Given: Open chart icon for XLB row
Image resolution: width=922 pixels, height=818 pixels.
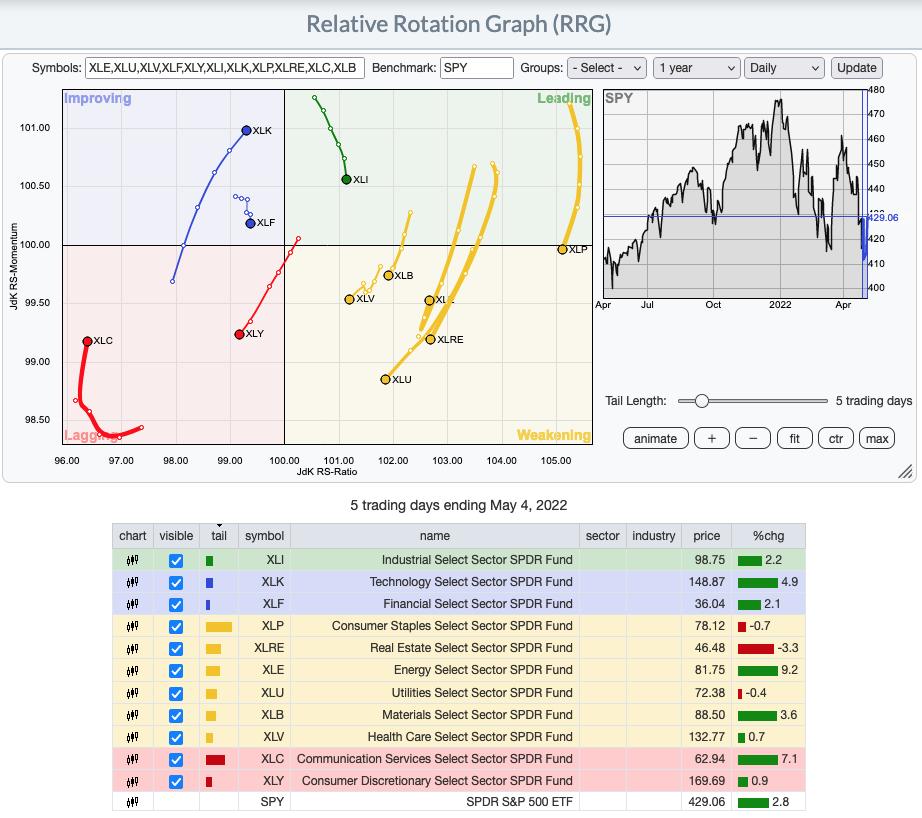Looking at the screenshot, I should pos(132,715).
